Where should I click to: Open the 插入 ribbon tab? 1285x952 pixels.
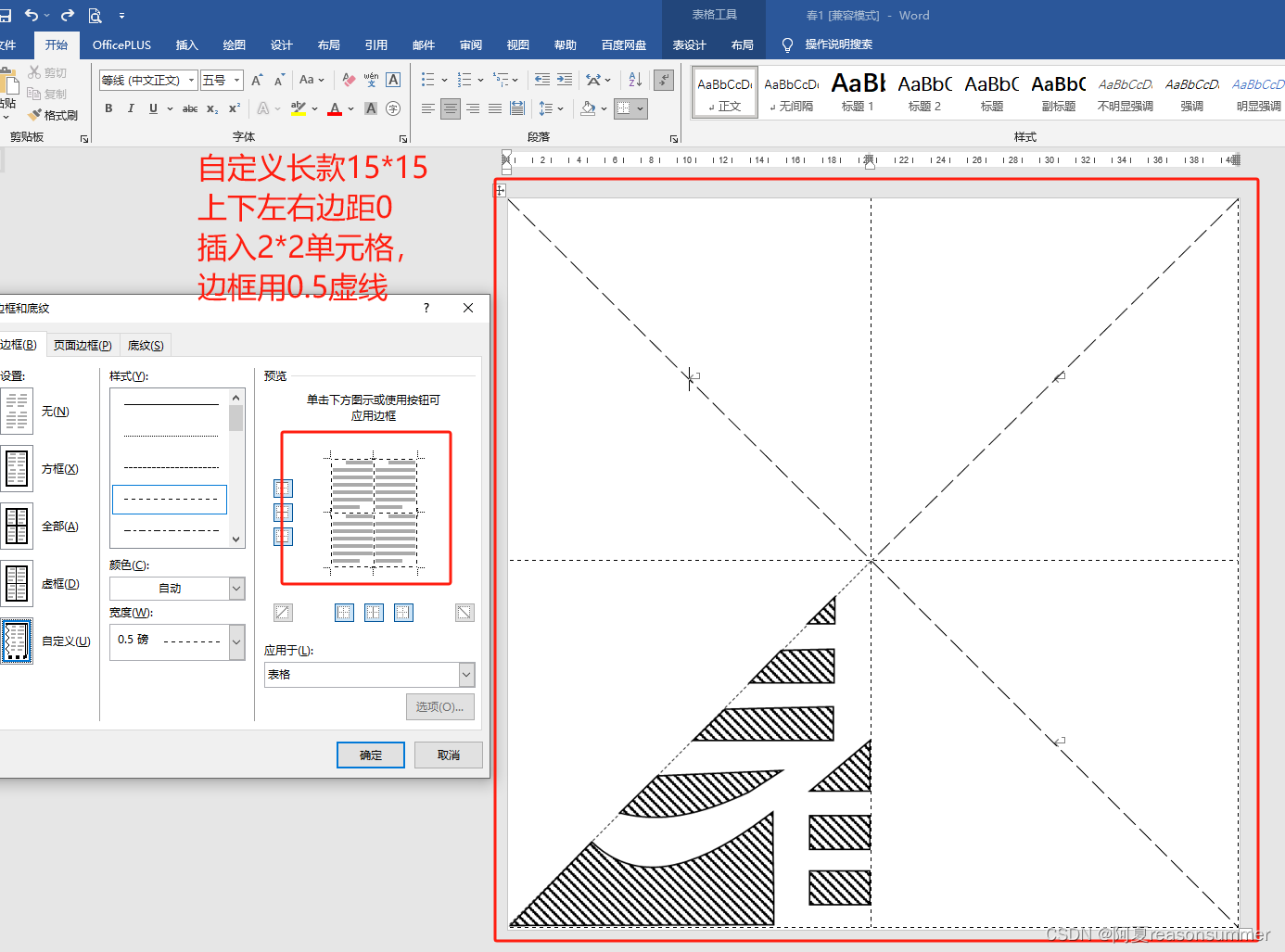click(x=187, y=44)
